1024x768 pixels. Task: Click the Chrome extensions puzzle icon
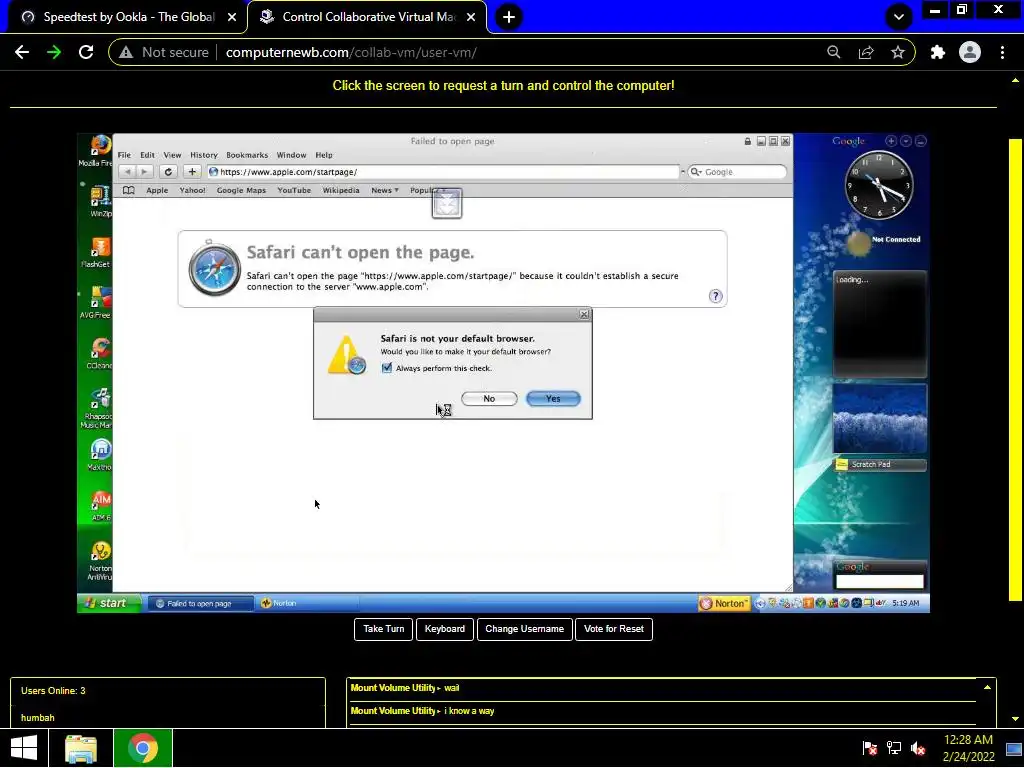pos(938,52)
